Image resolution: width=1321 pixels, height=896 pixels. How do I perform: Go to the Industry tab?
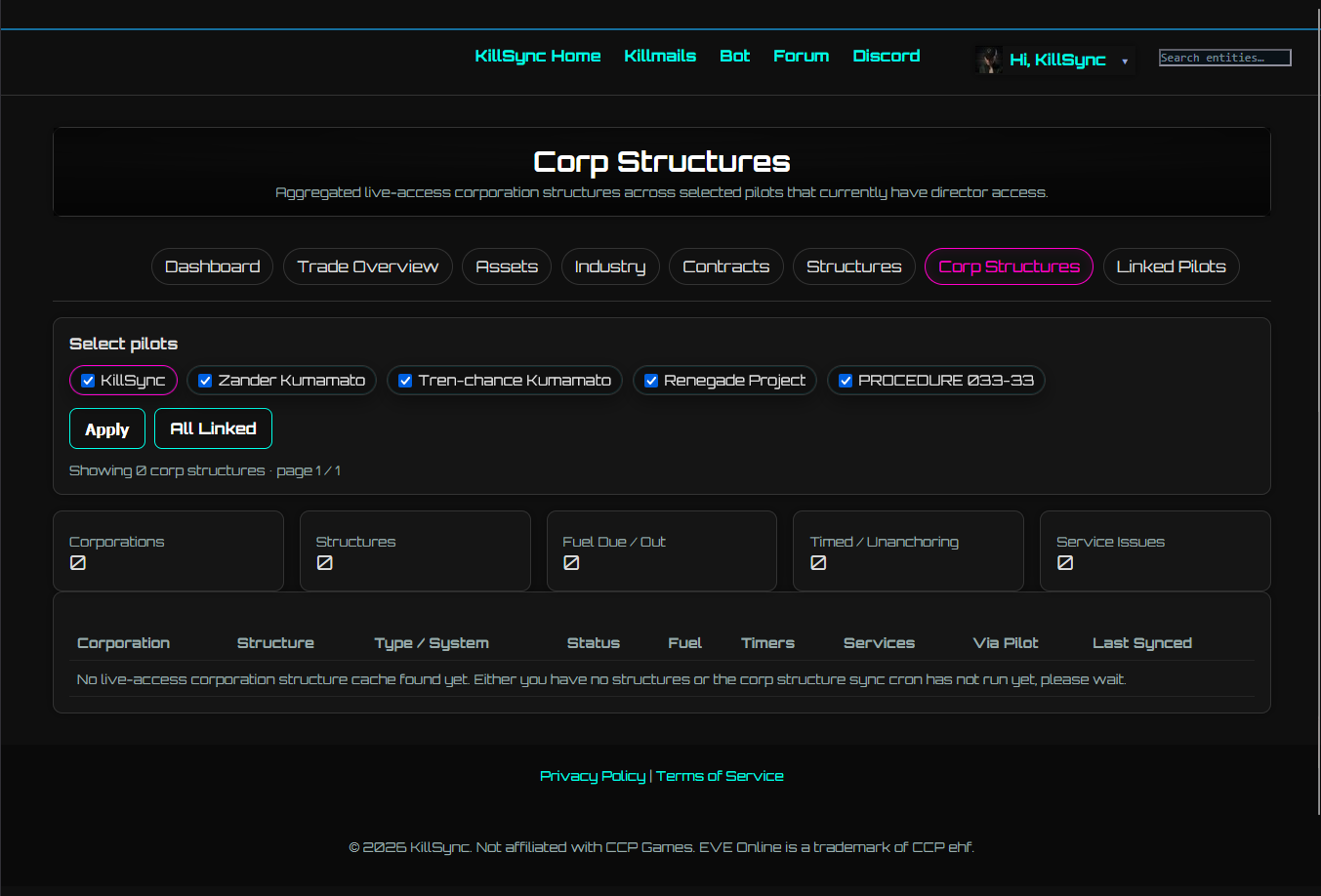(609, 266)
